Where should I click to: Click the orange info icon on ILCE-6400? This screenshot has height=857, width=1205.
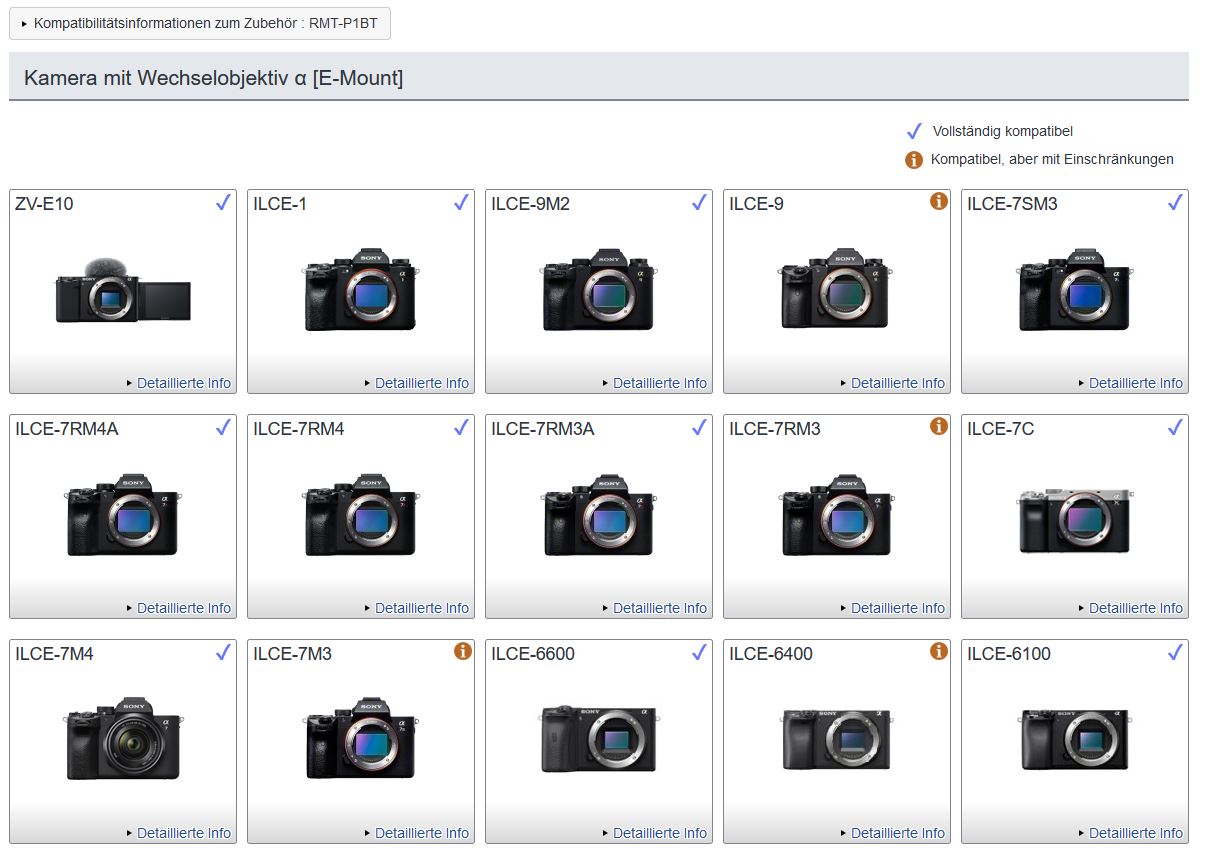(938, 651)
